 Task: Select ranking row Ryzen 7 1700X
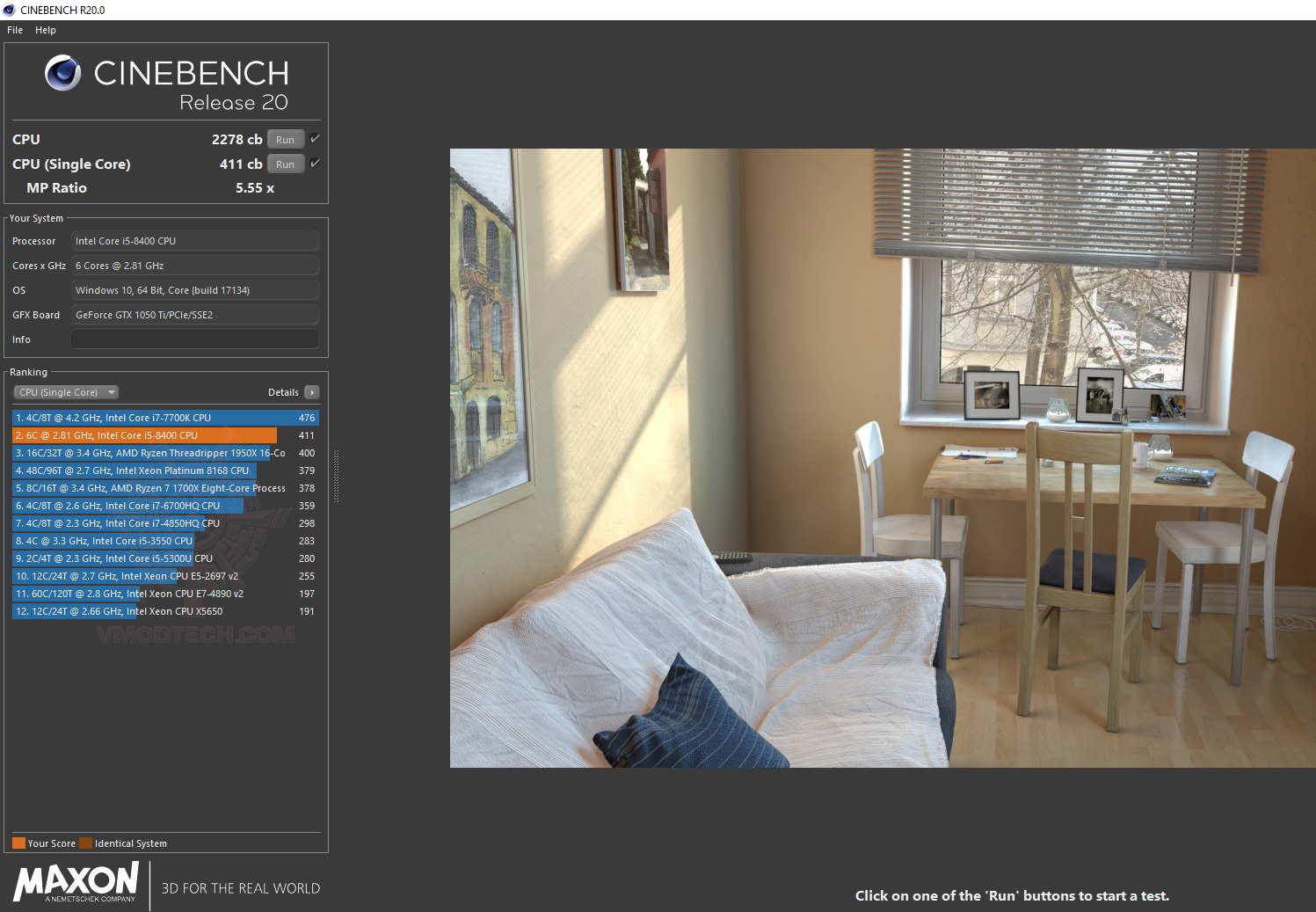click(x=165, y=488)
